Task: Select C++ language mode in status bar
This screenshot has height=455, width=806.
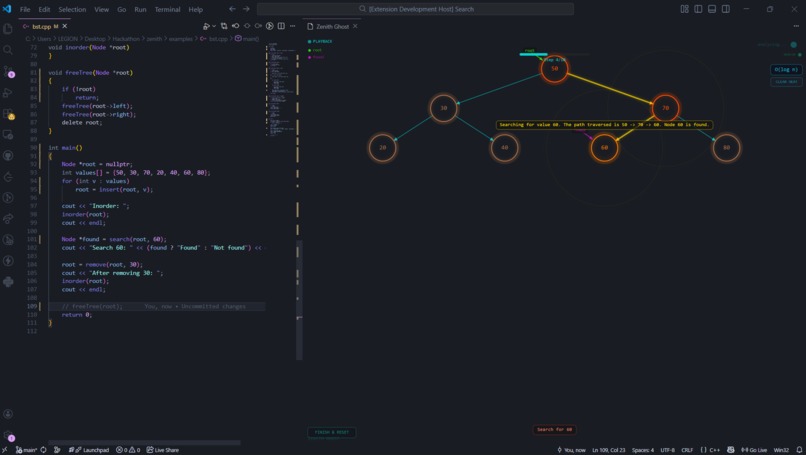Action: pyautogui.click(x=715, y=450)
